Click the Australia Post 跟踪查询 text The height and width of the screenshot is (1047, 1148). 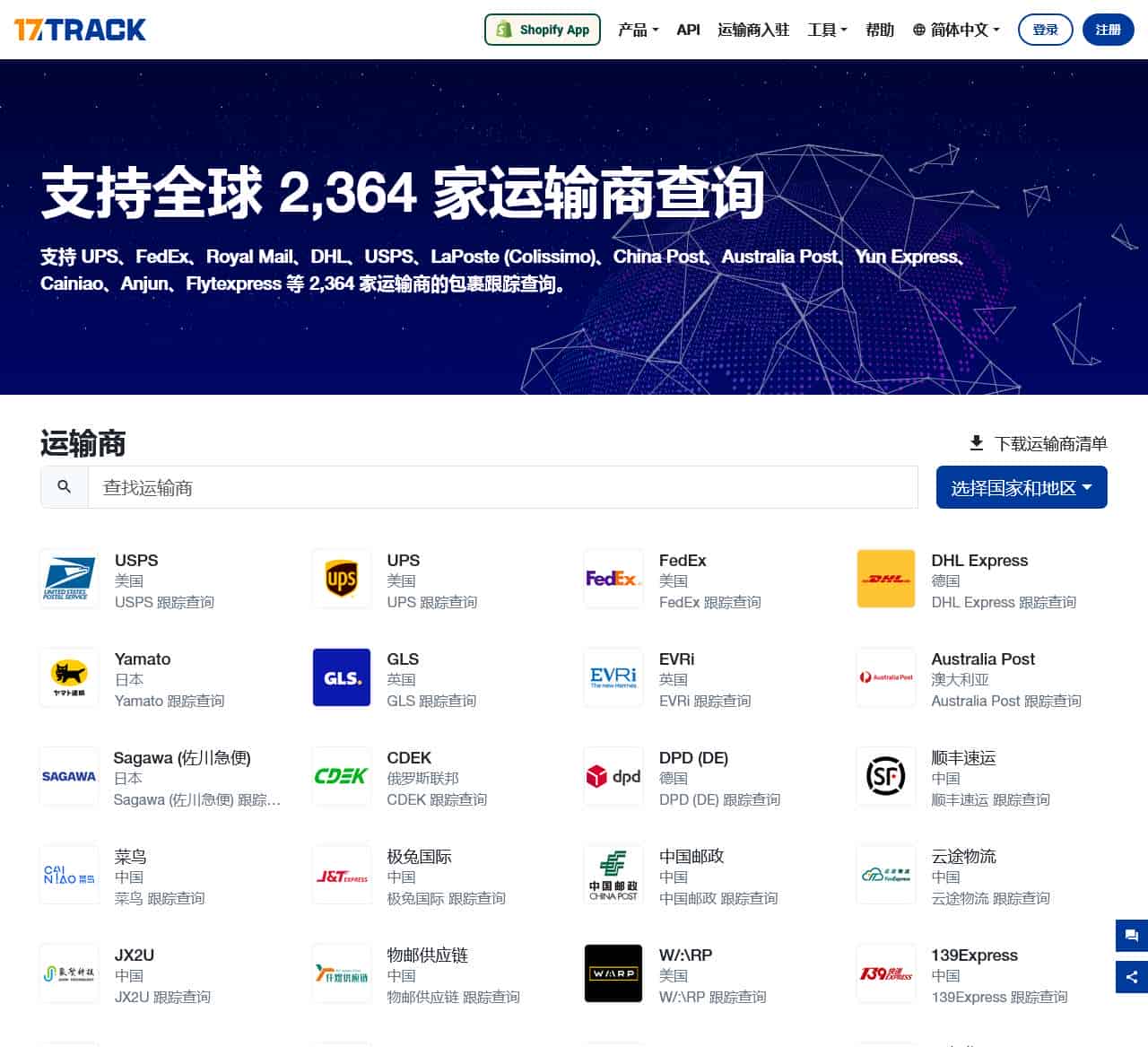pyautogui.click(x=1006, y=701)
